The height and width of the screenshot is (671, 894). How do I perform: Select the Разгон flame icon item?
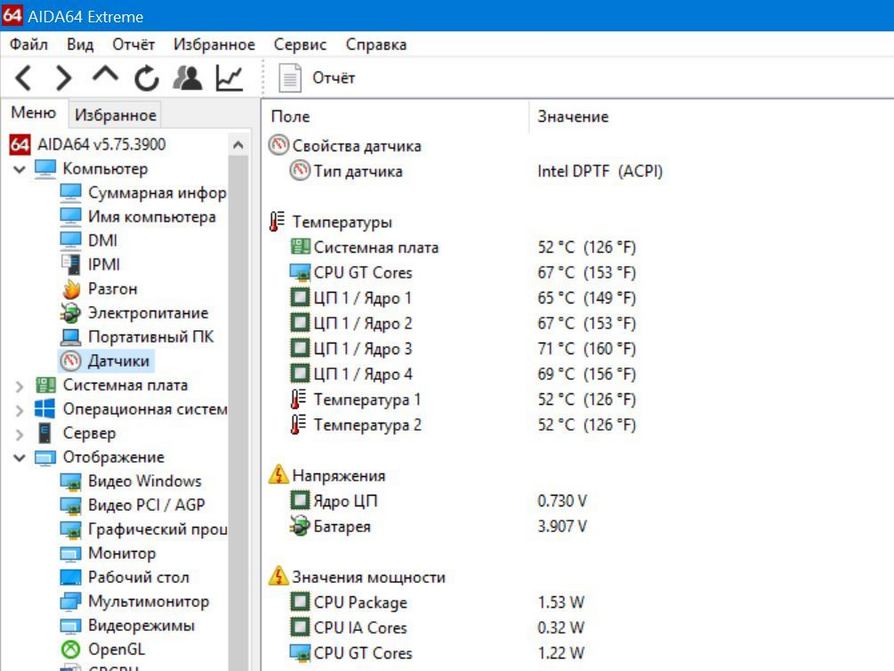112,289
